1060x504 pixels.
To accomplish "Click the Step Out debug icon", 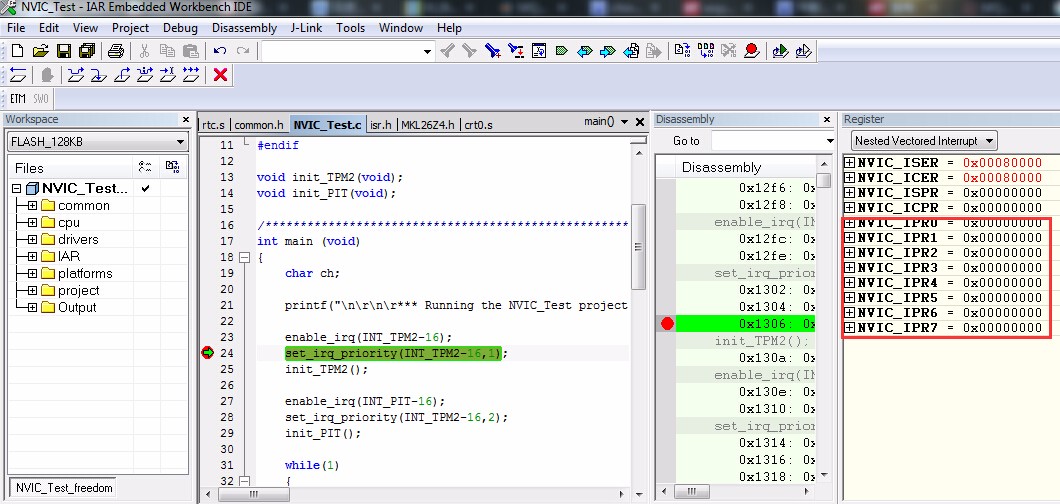I will pos(122,74).
